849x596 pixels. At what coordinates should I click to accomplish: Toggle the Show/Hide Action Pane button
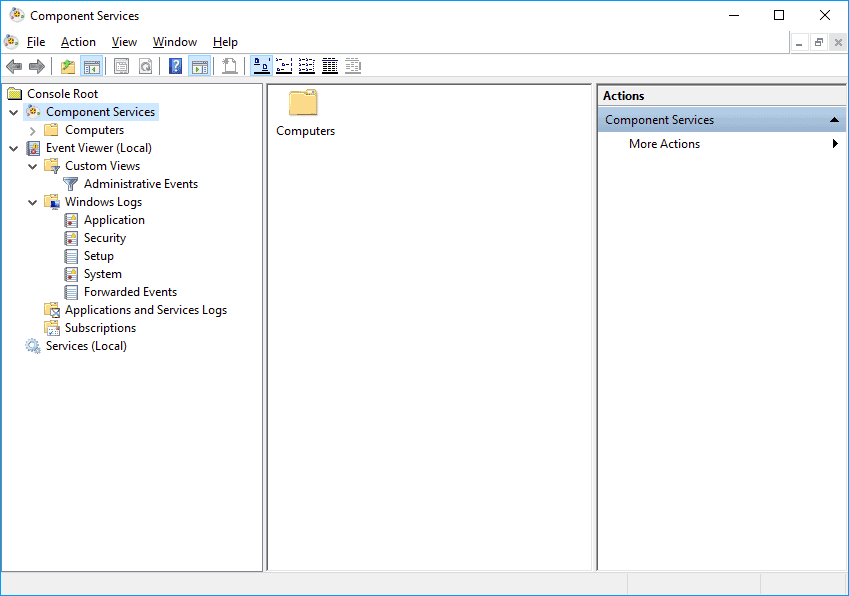(199, 67)
